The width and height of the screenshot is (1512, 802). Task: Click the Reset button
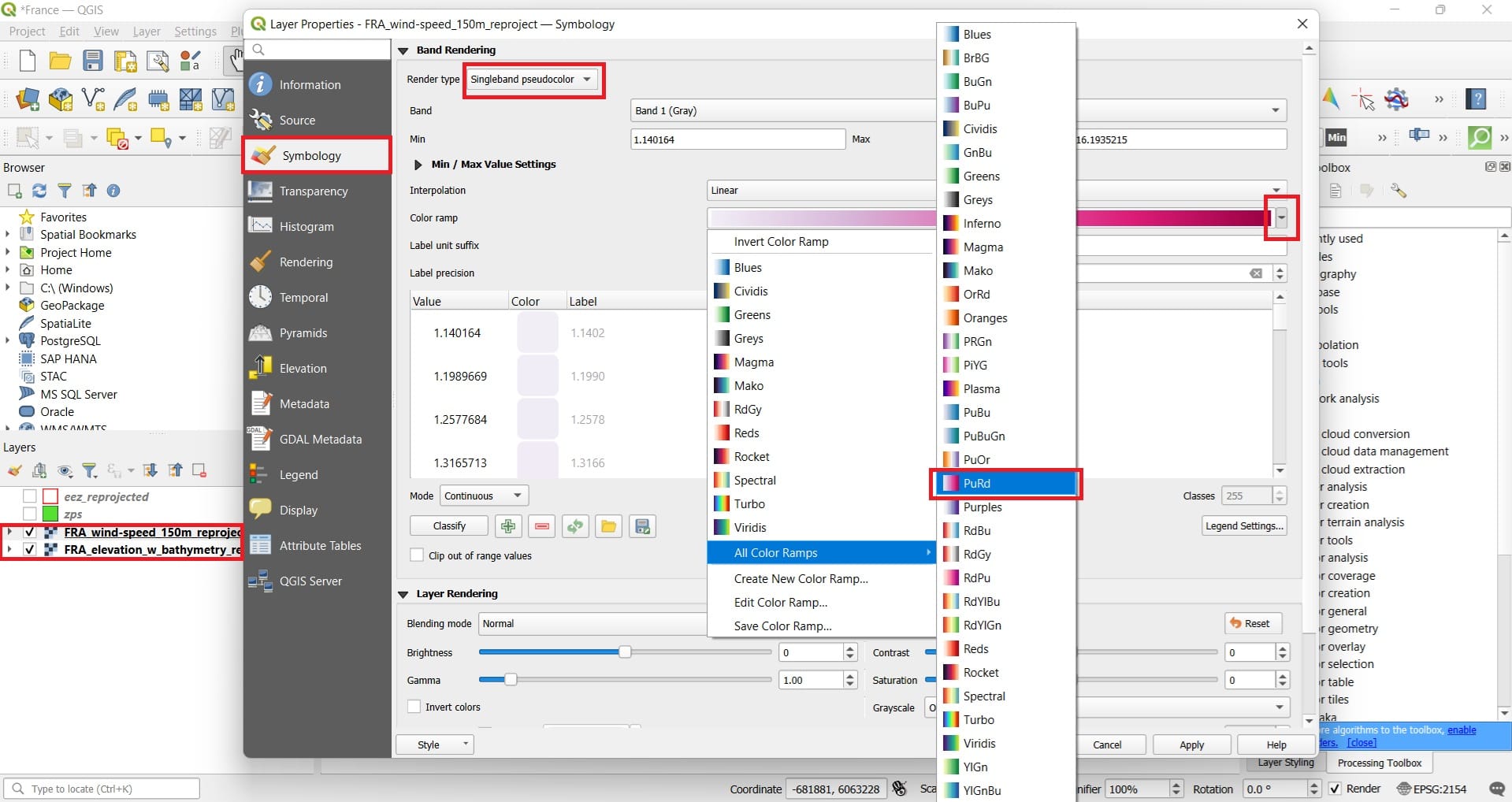pyautogui.click(x=1253, y=623)
